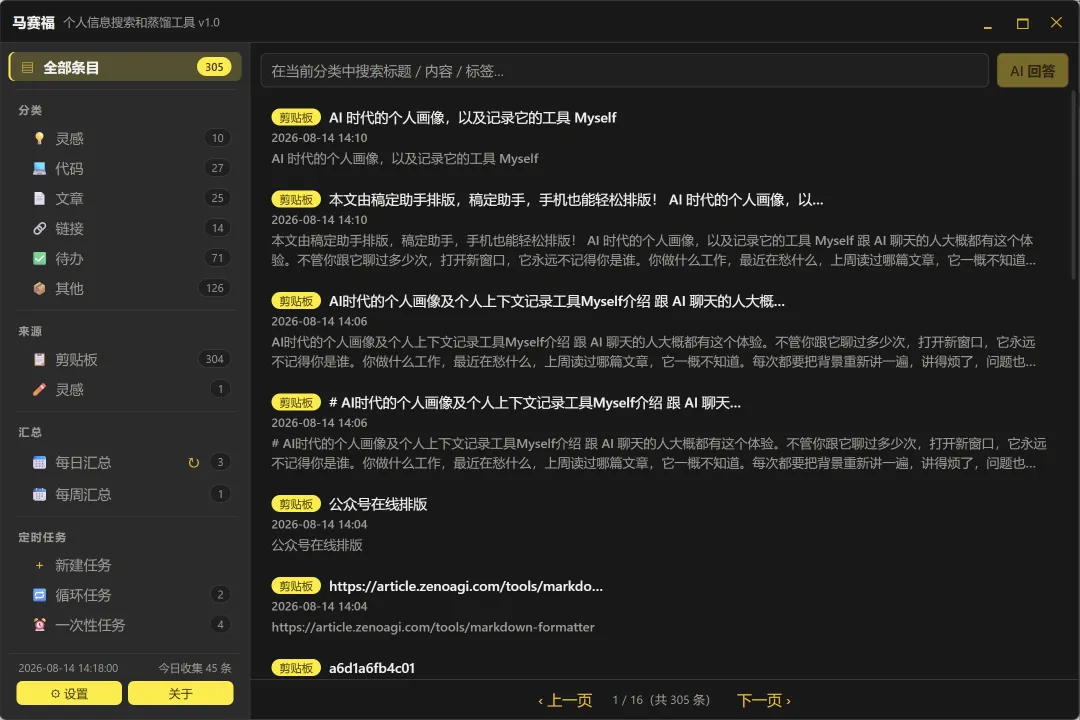Open entry starting 本文由稿定助手排版

coord(576,200)
